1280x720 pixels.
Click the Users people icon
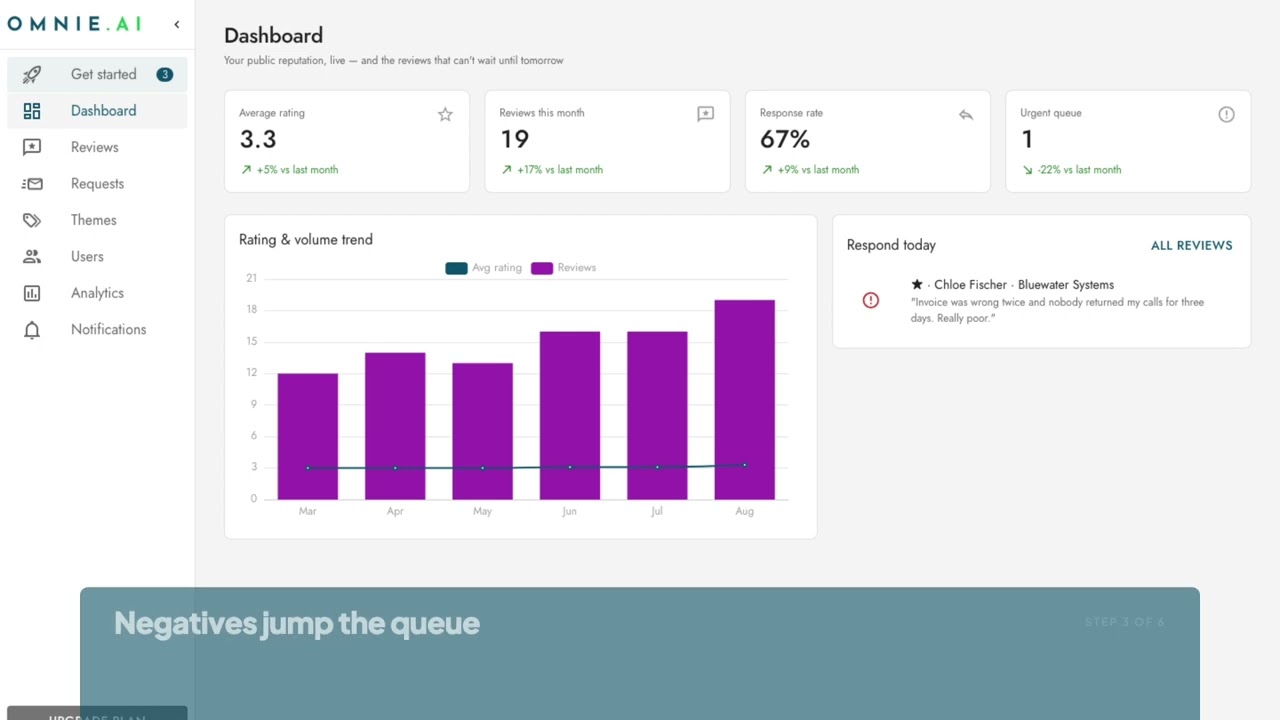pyautogui.click(x=32, y=257)
